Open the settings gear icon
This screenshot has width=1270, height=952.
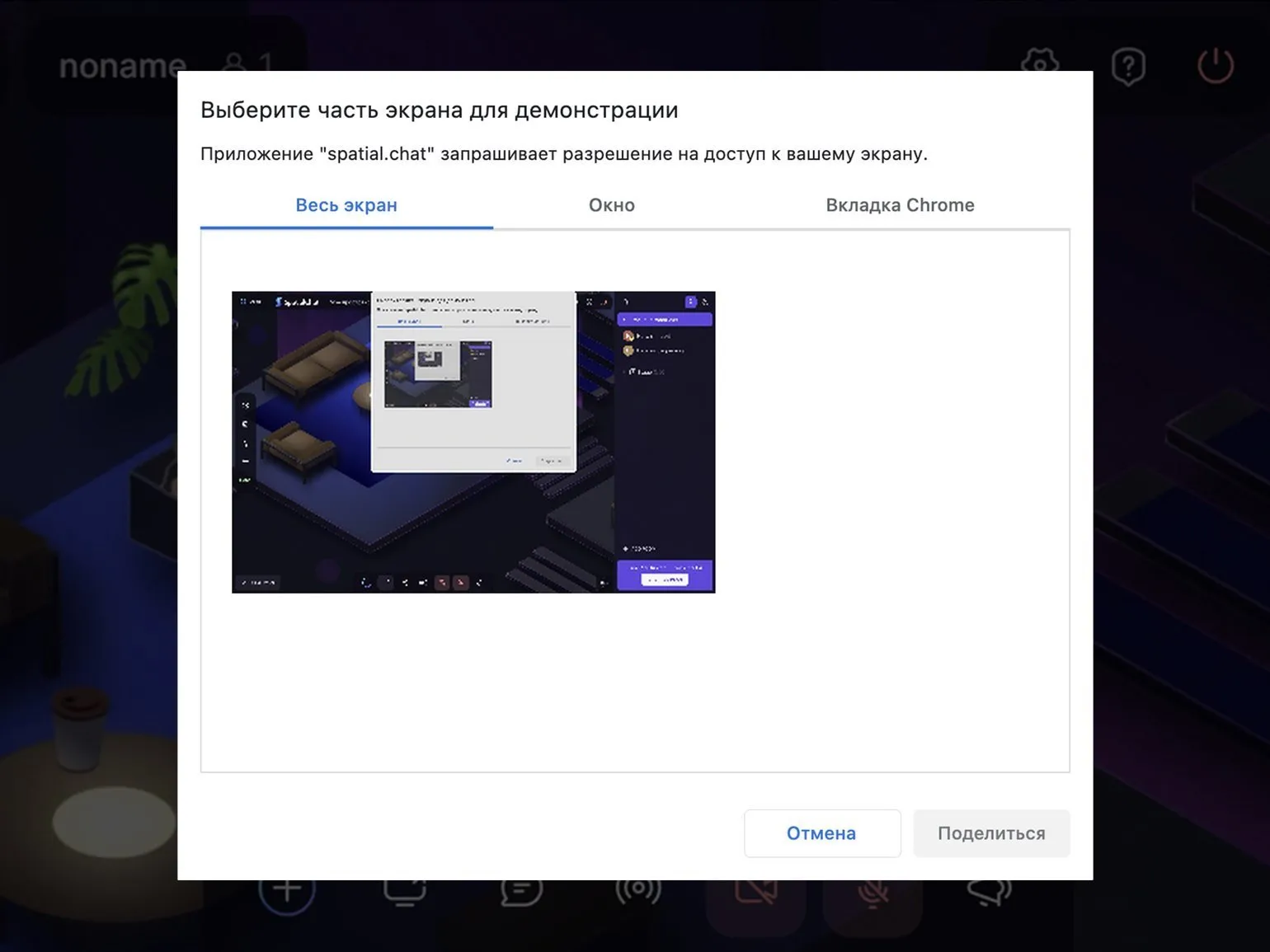1039,63
